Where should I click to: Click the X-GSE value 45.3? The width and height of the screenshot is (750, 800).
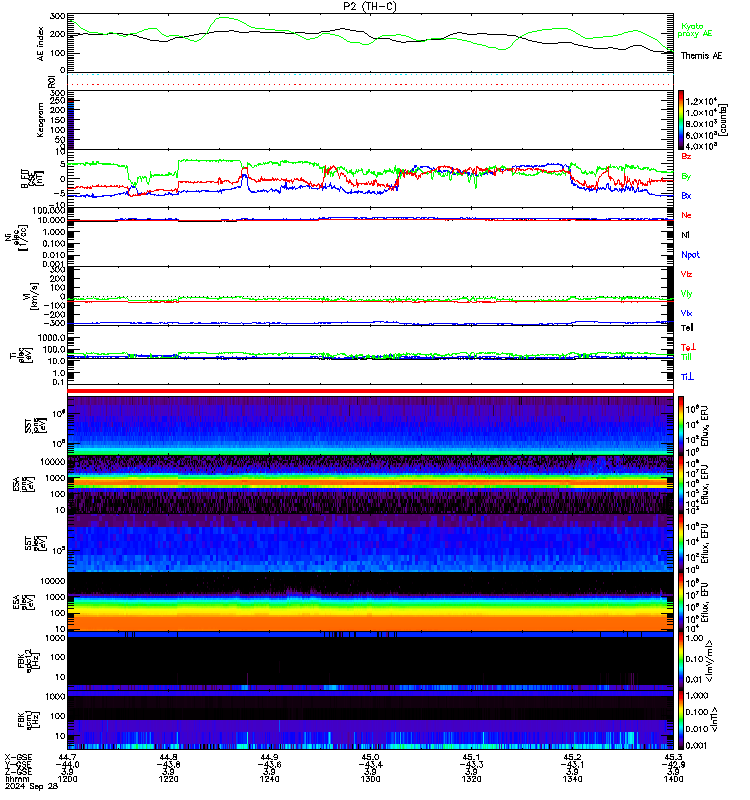(673, 757)
